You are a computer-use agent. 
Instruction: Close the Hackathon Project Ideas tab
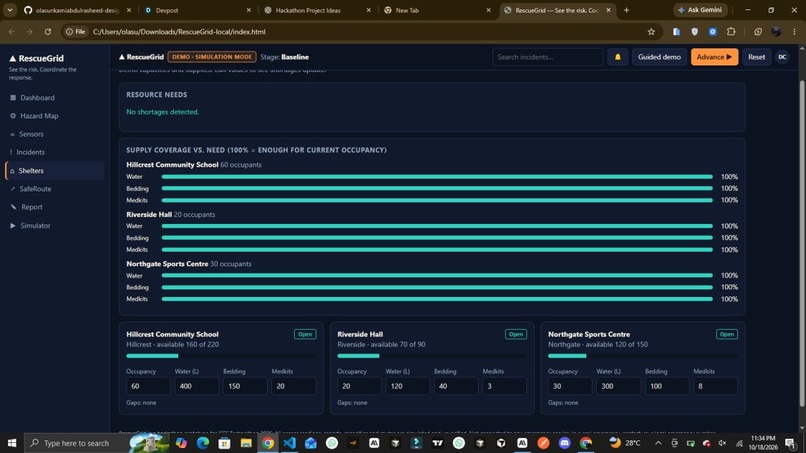[x=369, y=10]
